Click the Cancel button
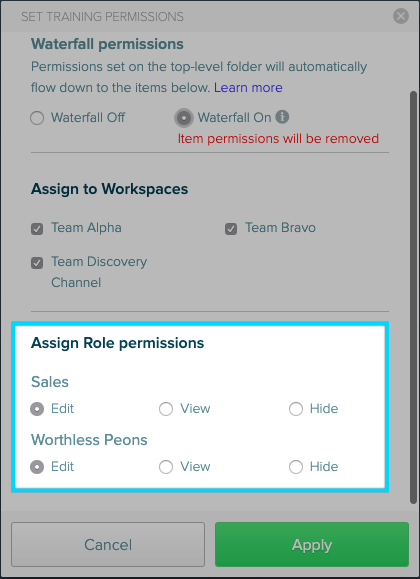Viewport: 420px width, 579px height. [x=108, y=544]
